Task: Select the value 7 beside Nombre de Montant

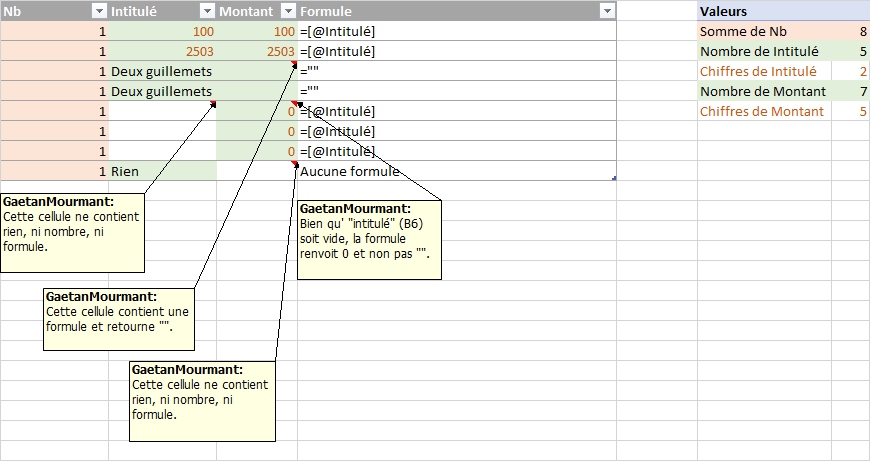Action: click(851, 92)
